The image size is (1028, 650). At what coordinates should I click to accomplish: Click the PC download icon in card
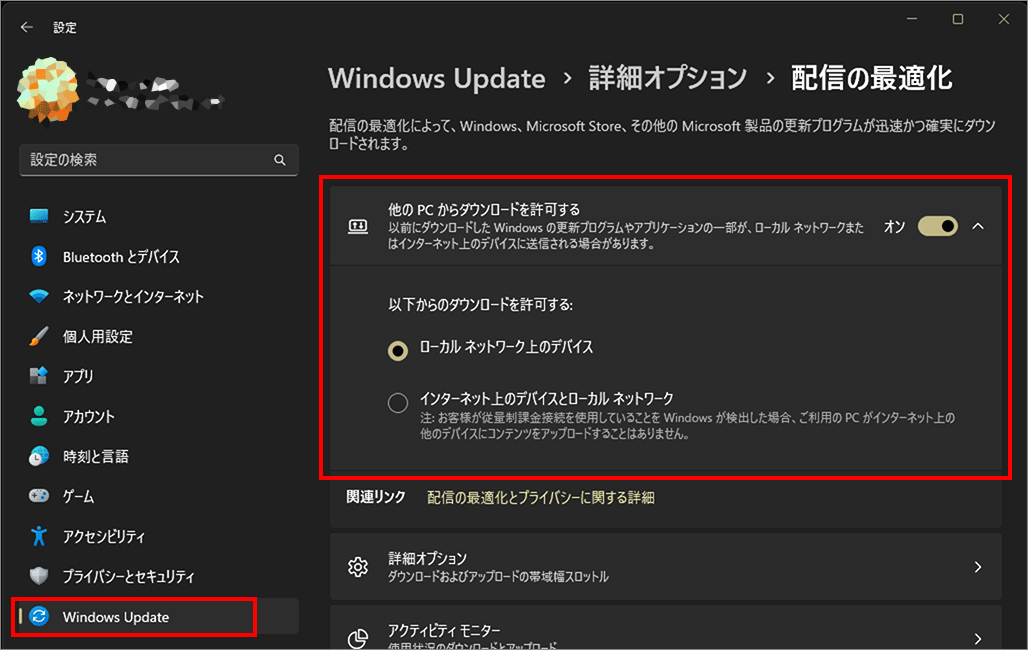[x=358, y=226]
